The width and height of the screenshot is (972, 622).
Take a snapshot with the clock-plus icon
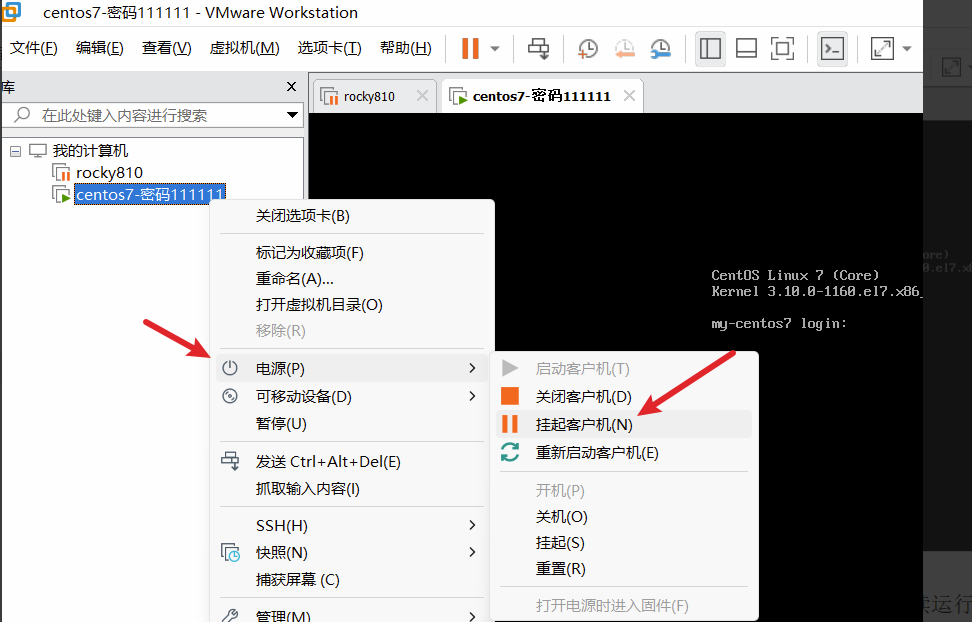pyautogui.click(x=587, y=48)
